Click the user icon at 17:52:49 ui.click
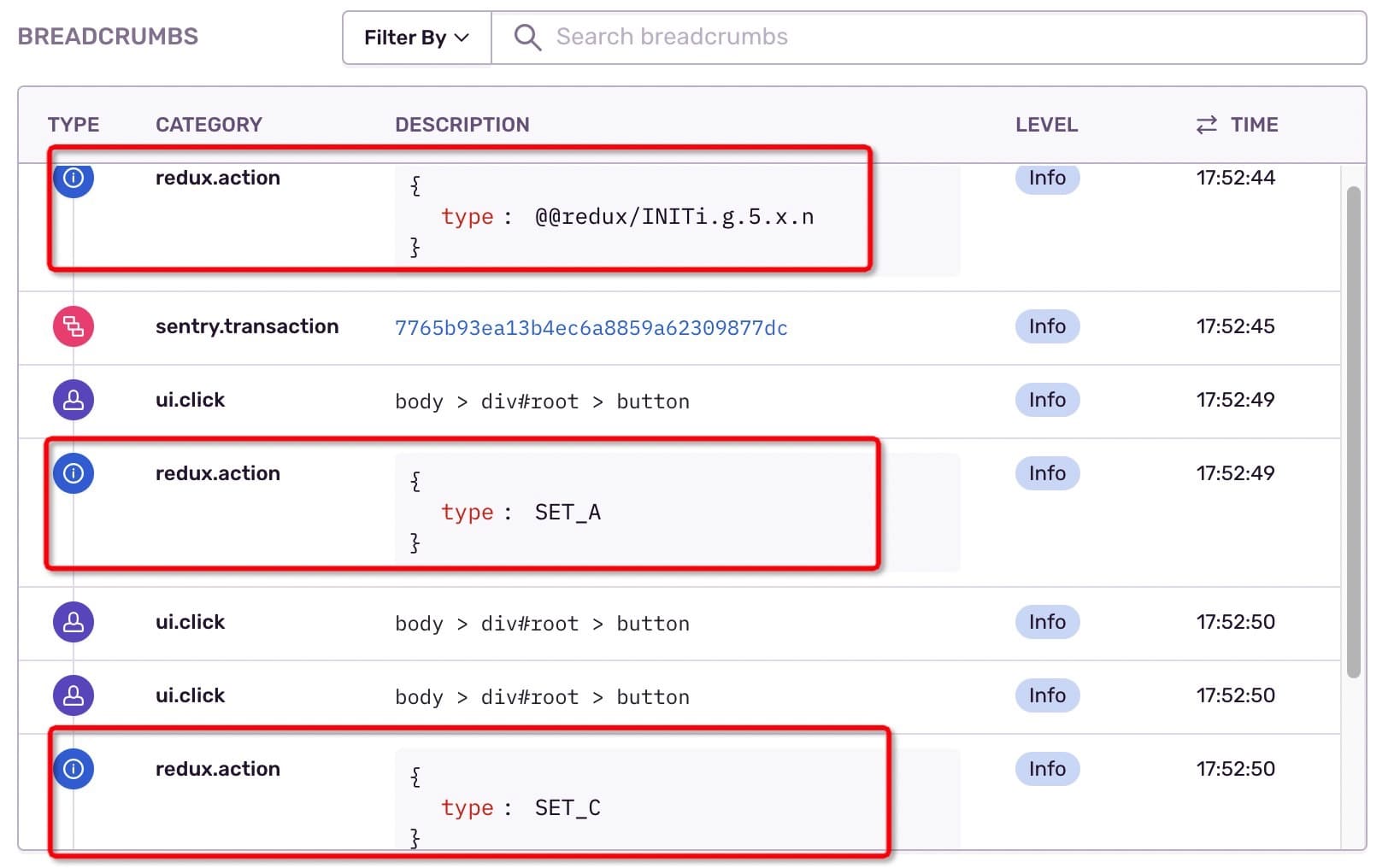 tap(74, 400)
